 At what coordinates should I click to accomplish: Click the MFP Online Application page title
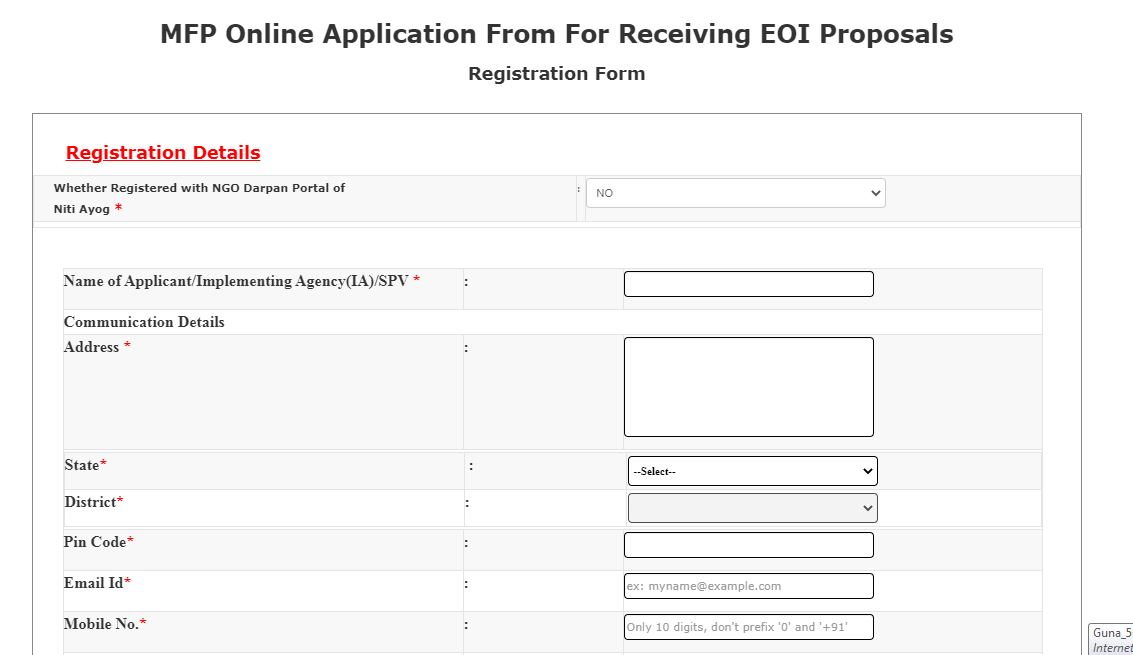(556, 34)
